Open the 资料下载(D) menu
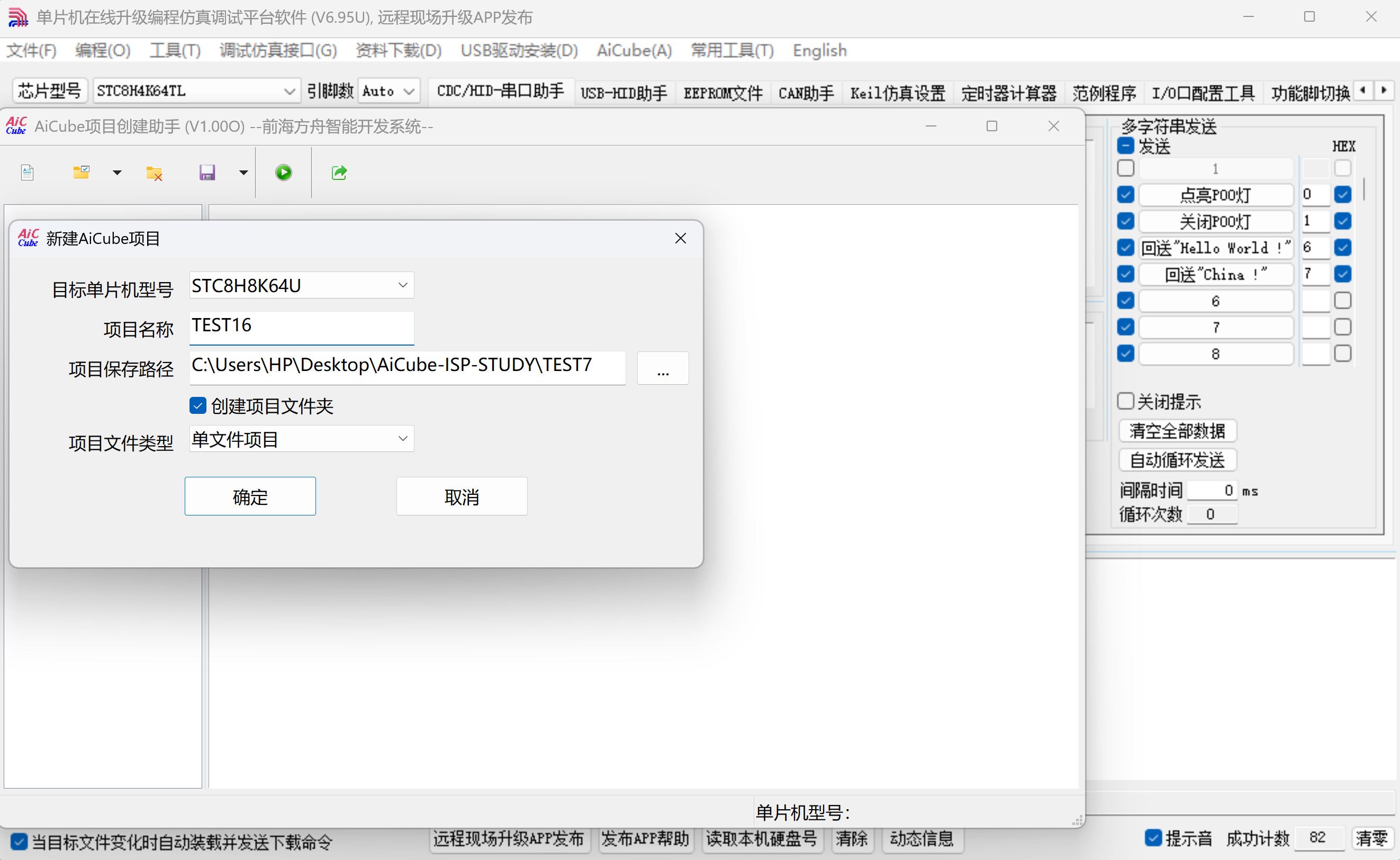Screen dimensions: 1400x860 coord(399,50)
